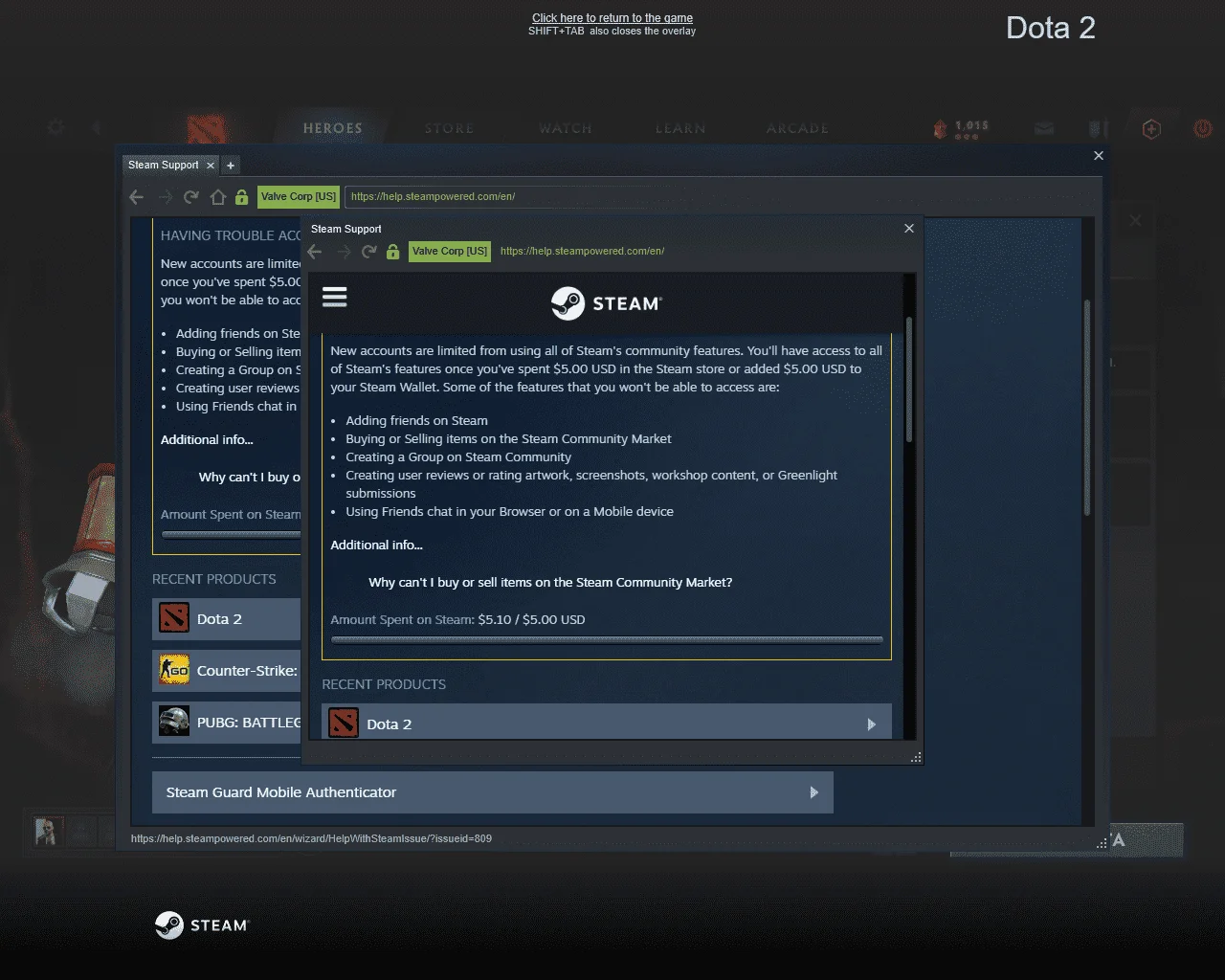
Task: Open the STORE tab in the game menu
Action: (x=450, y=128)
